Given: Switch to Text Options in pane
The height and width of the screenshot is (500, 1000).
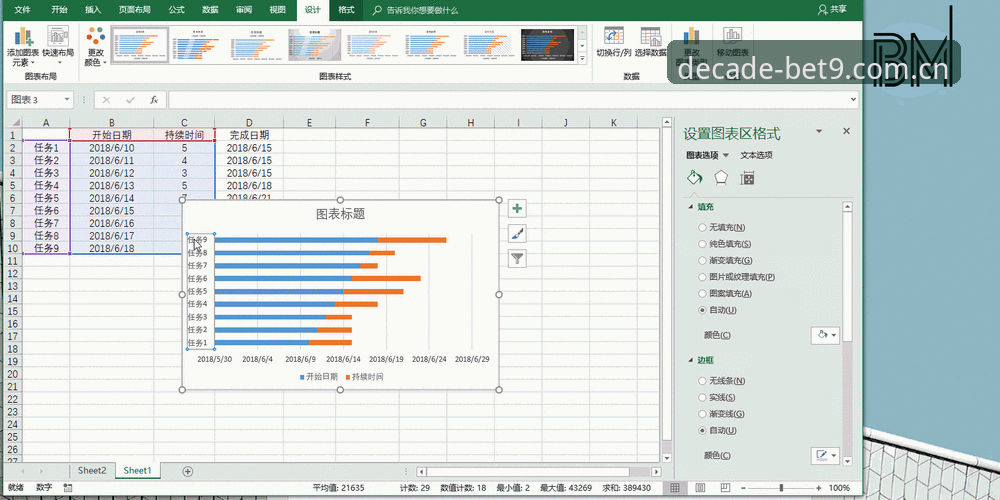Looking at the screenshot, I should point(756,155).
